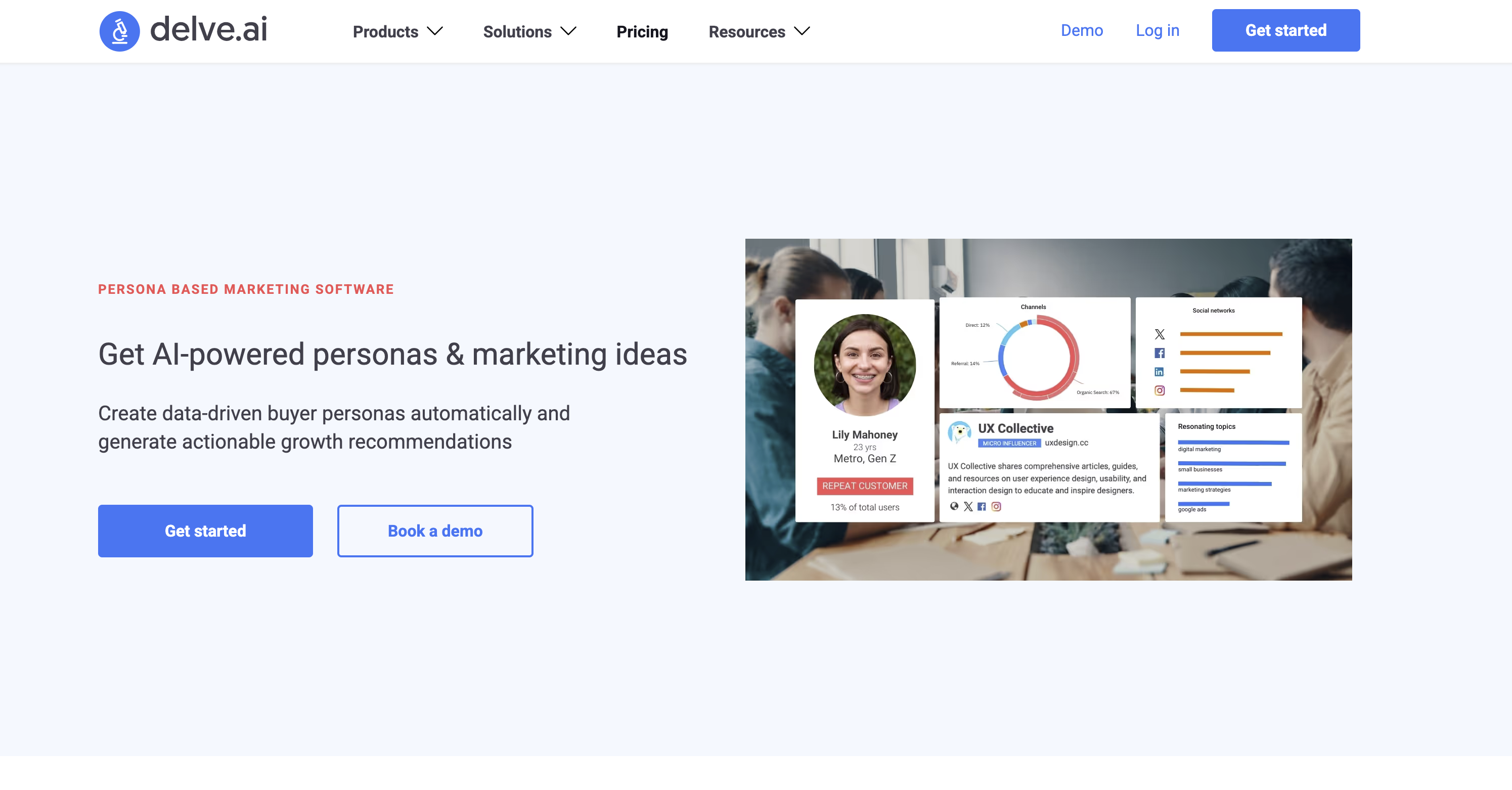Click the delve.ai microscope logo icon
This screenshot has height=790, width=1512.
point(119,31)
